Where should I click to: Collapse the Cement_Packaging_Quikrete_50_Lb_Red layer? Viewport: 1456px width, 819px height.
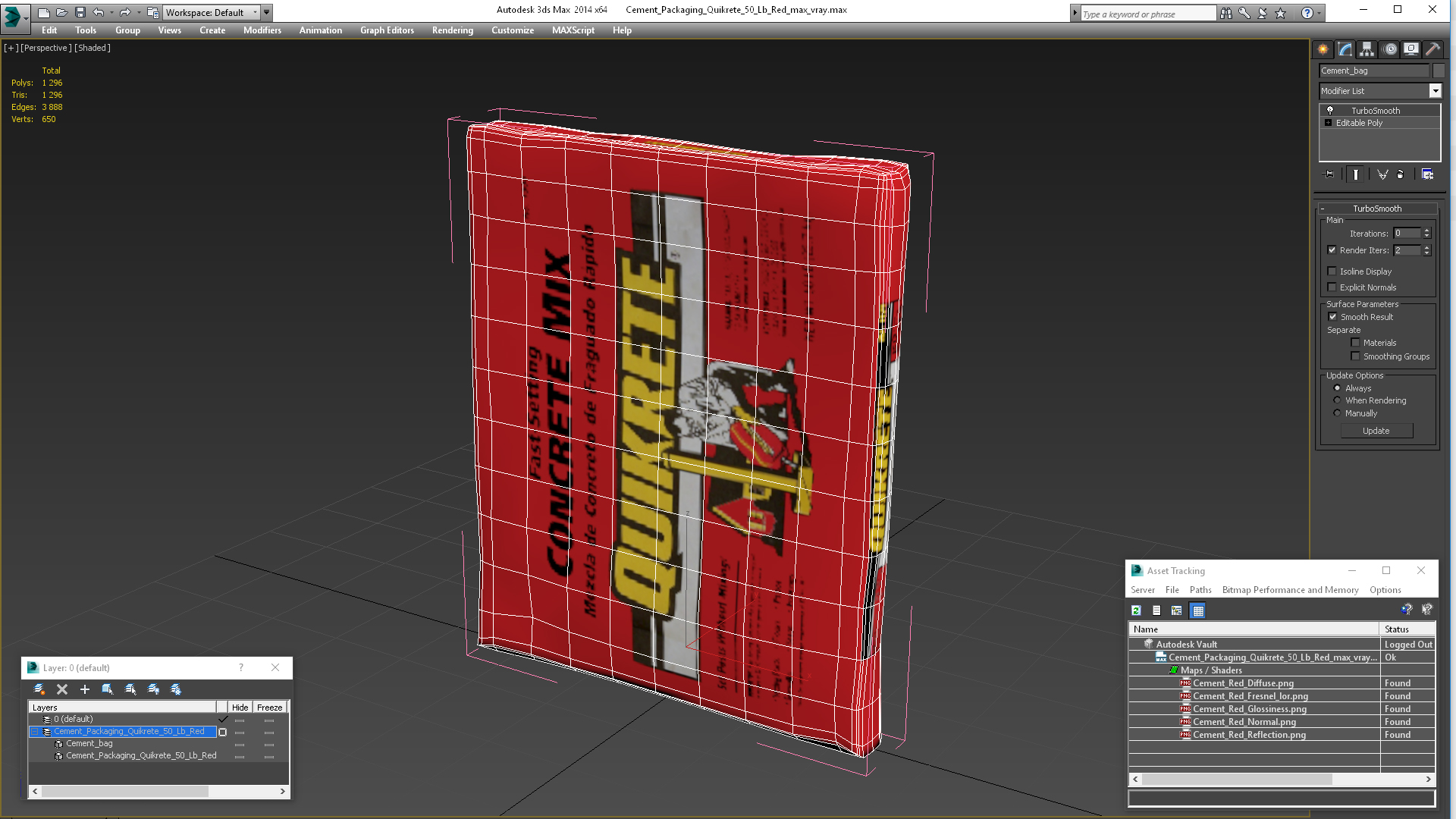pyautogui.click(x=34, y=732)
